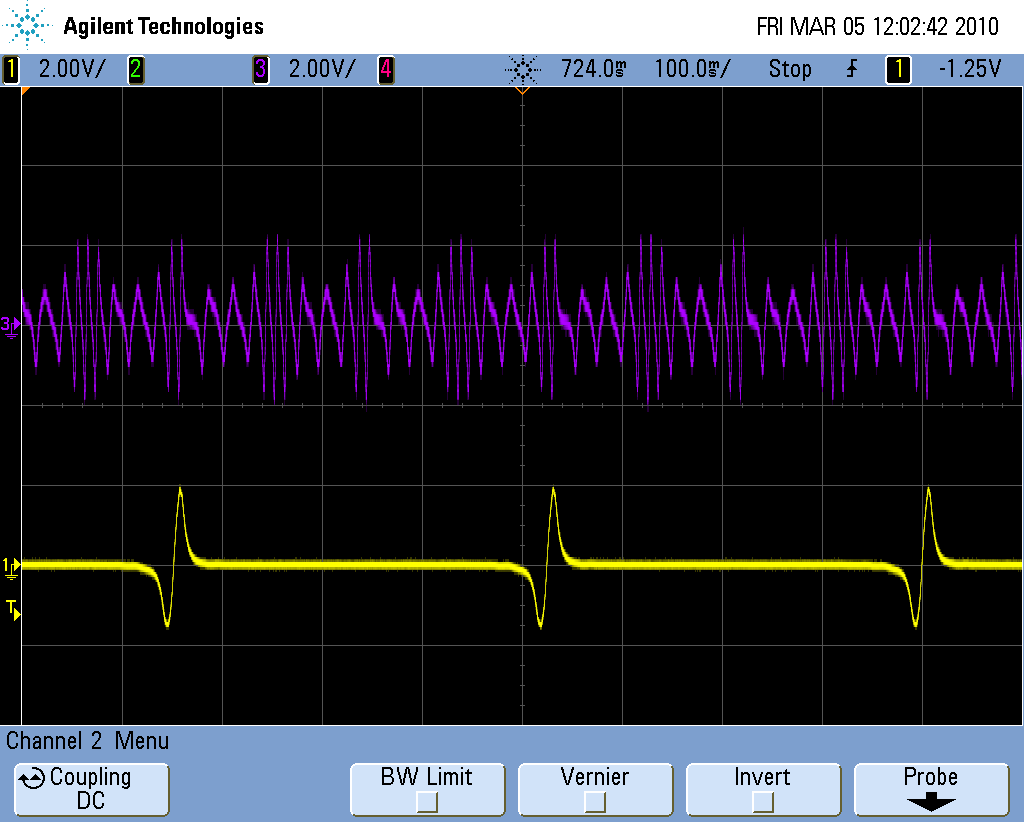The width and height of the screenshot is (1024, 822).
Task: Cycle the Coupling DC selector
Action: tap(90, 789)
